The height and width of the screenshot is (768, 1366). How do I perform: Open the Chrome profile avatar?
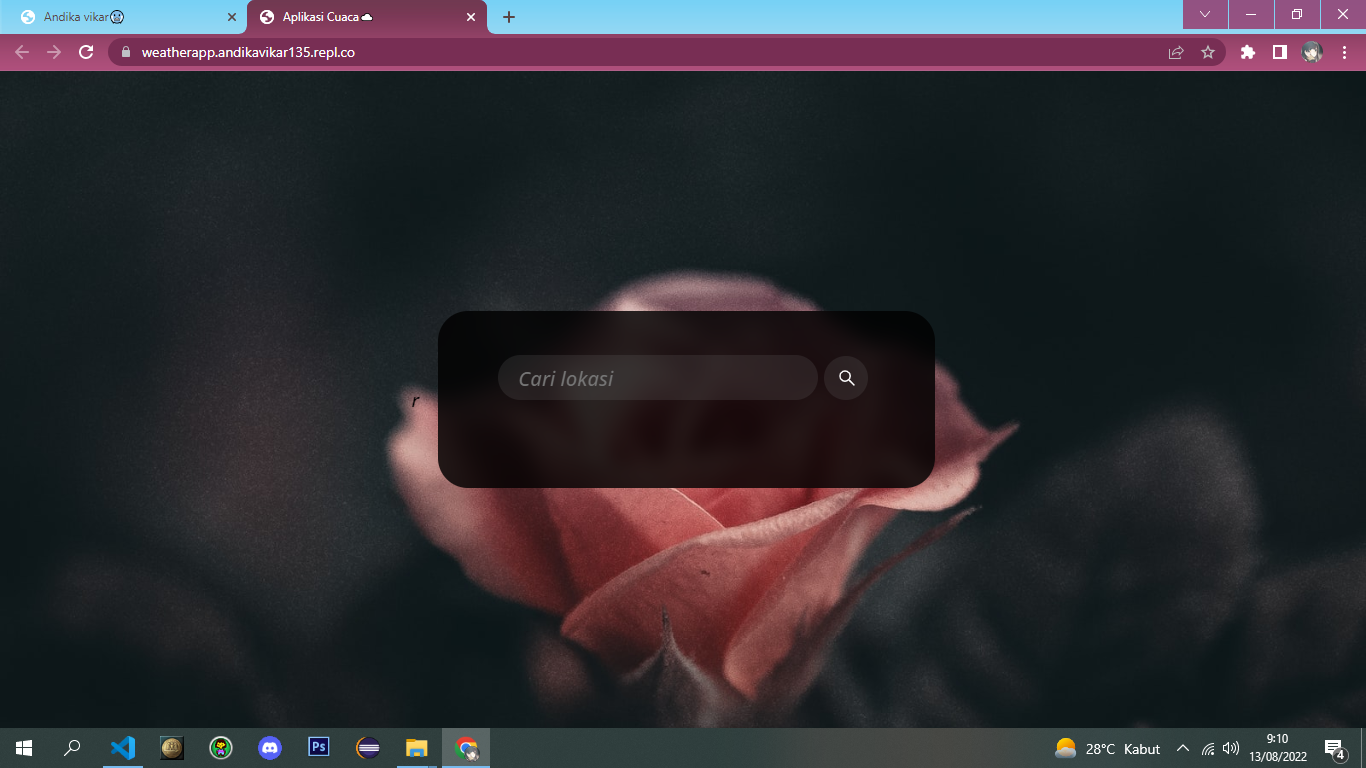(1312, 52)
